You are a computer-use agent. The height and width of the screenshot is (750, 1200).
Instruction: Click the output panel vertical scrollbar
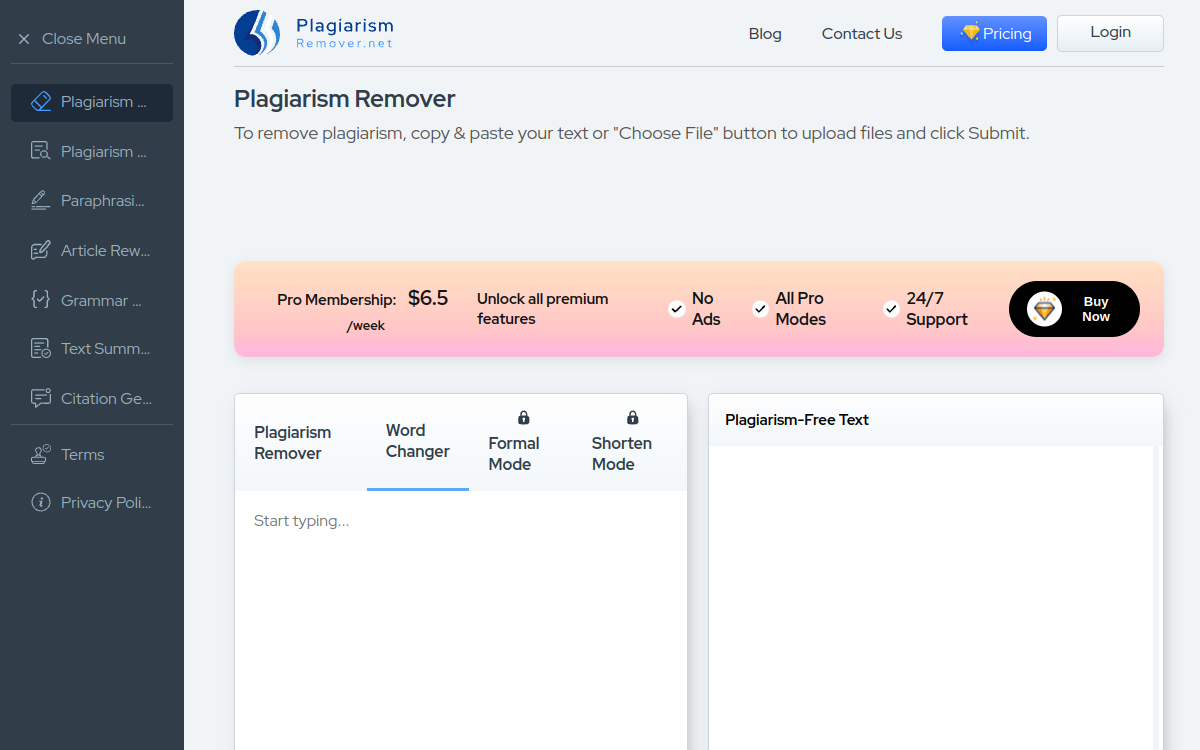point(1157,598)
